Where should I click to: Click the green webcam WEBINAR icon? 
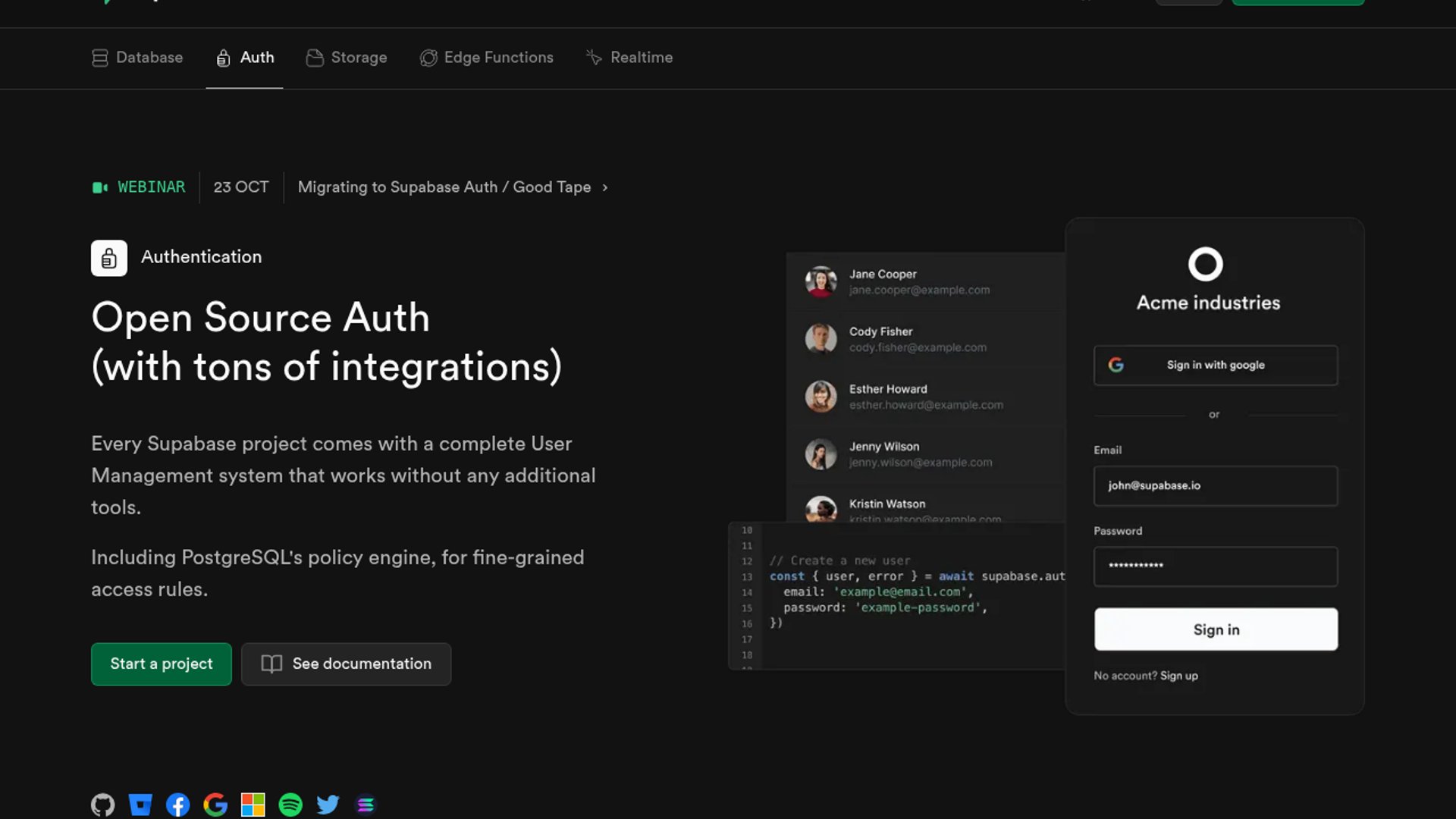(100, 187)
